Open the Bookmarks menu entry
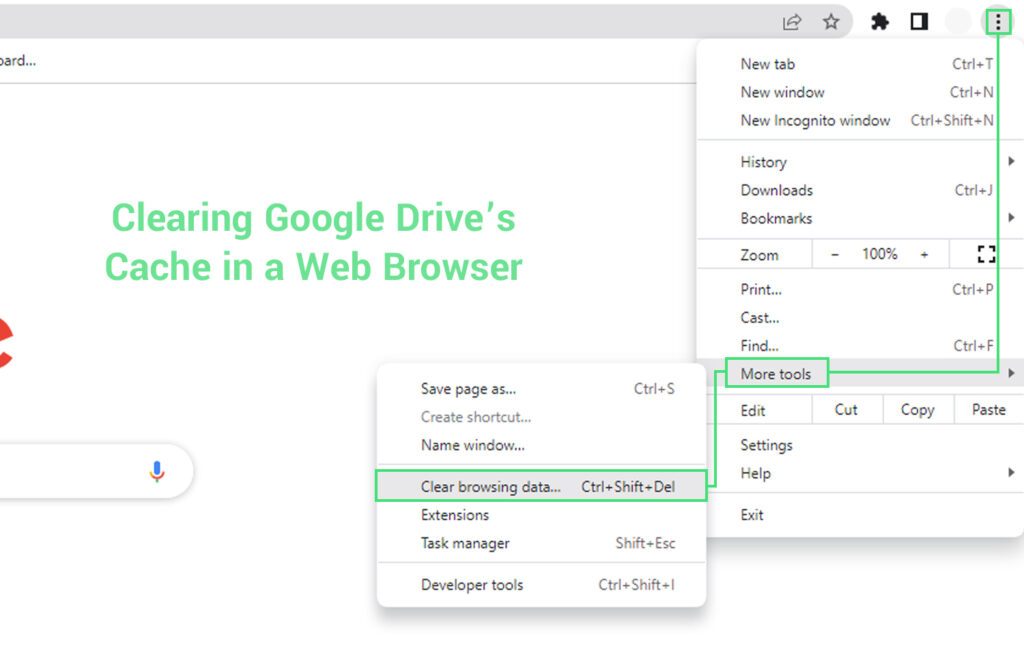Screen dimensions: 1024x648 tap(860, 218)
